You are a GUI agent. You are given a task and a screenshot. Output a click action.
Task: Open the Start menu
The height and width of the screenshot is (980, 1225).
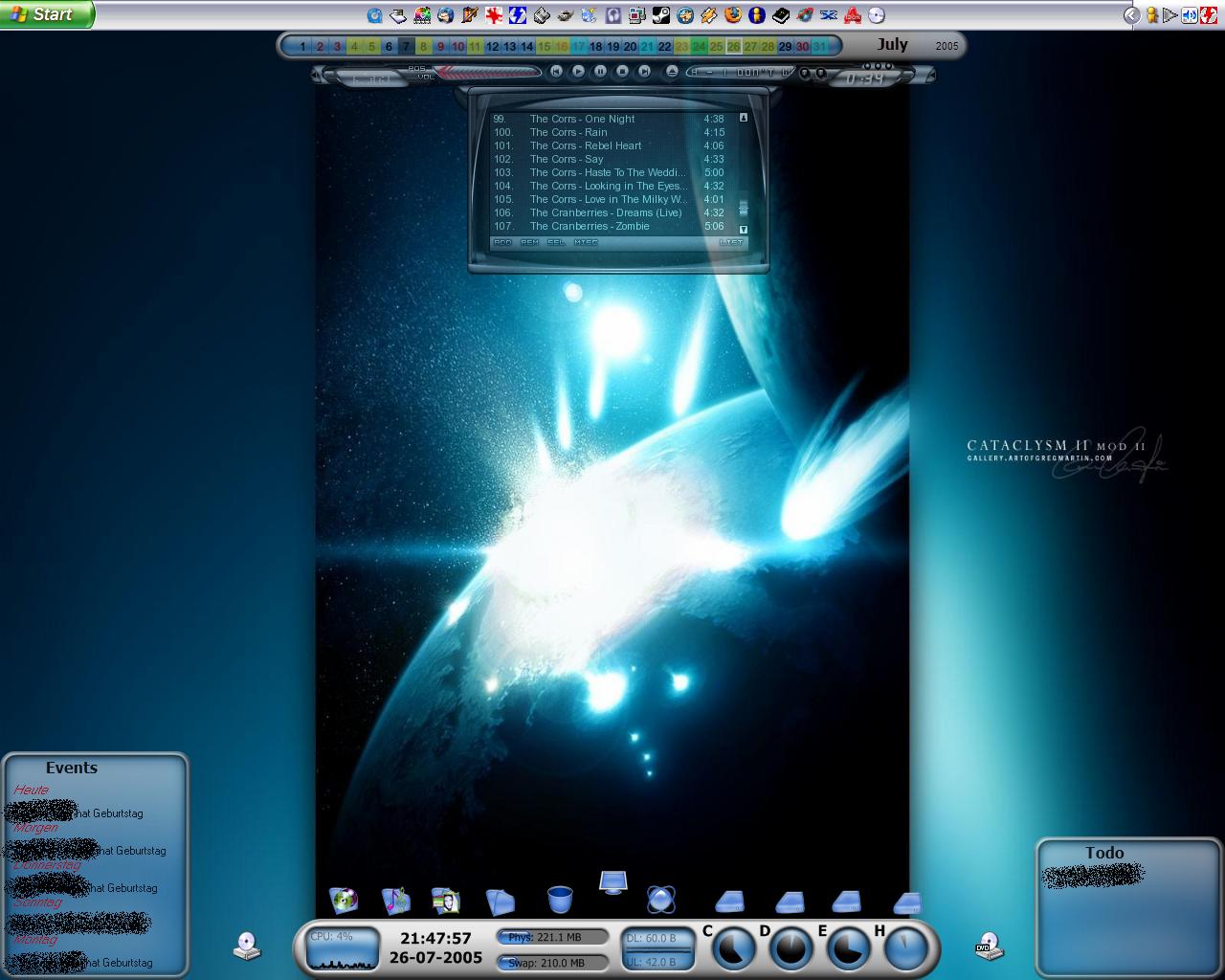47,14
